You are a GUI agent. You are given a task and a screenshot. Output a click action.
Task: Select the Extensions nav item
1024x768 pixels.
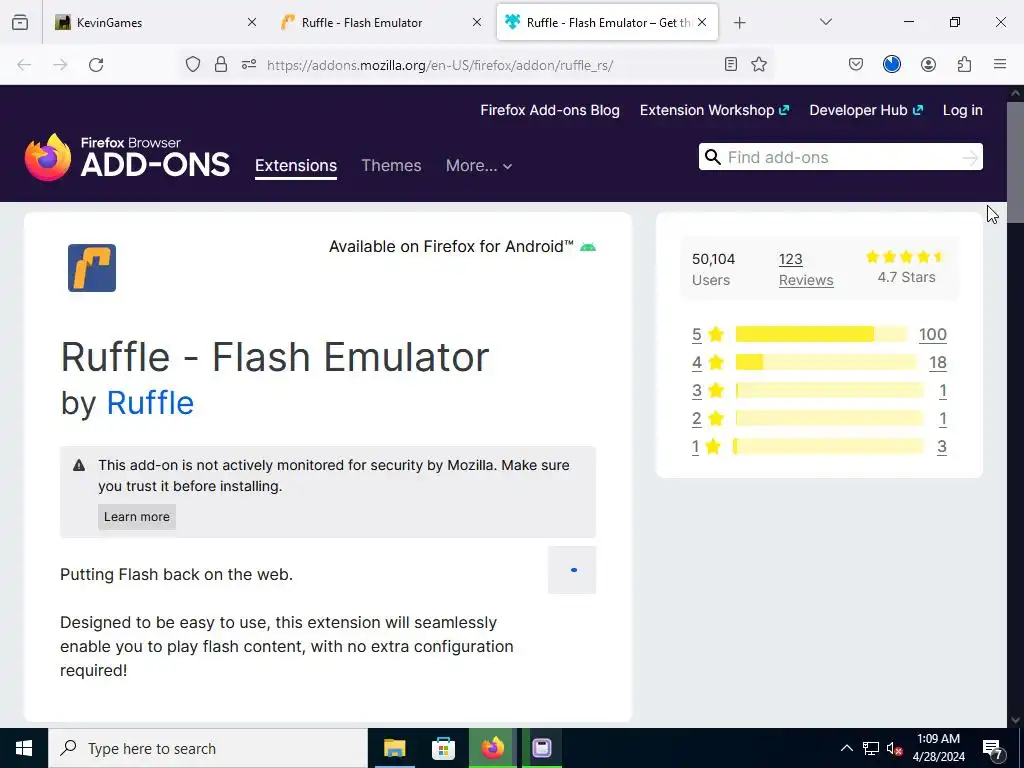pos(296,165)
